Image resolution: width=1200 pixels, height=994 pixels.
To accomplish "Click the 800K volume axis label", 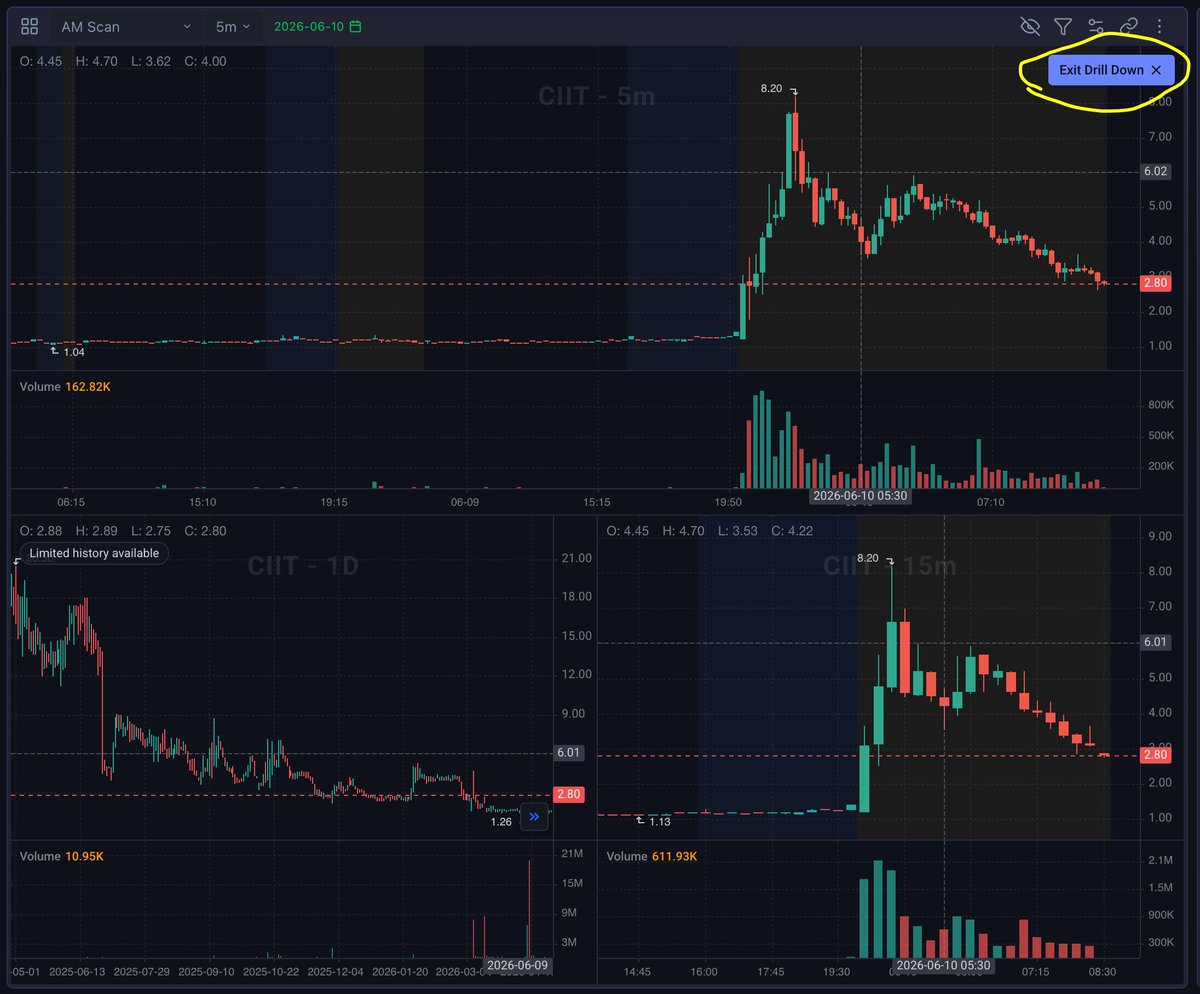I will (1160, 405).
